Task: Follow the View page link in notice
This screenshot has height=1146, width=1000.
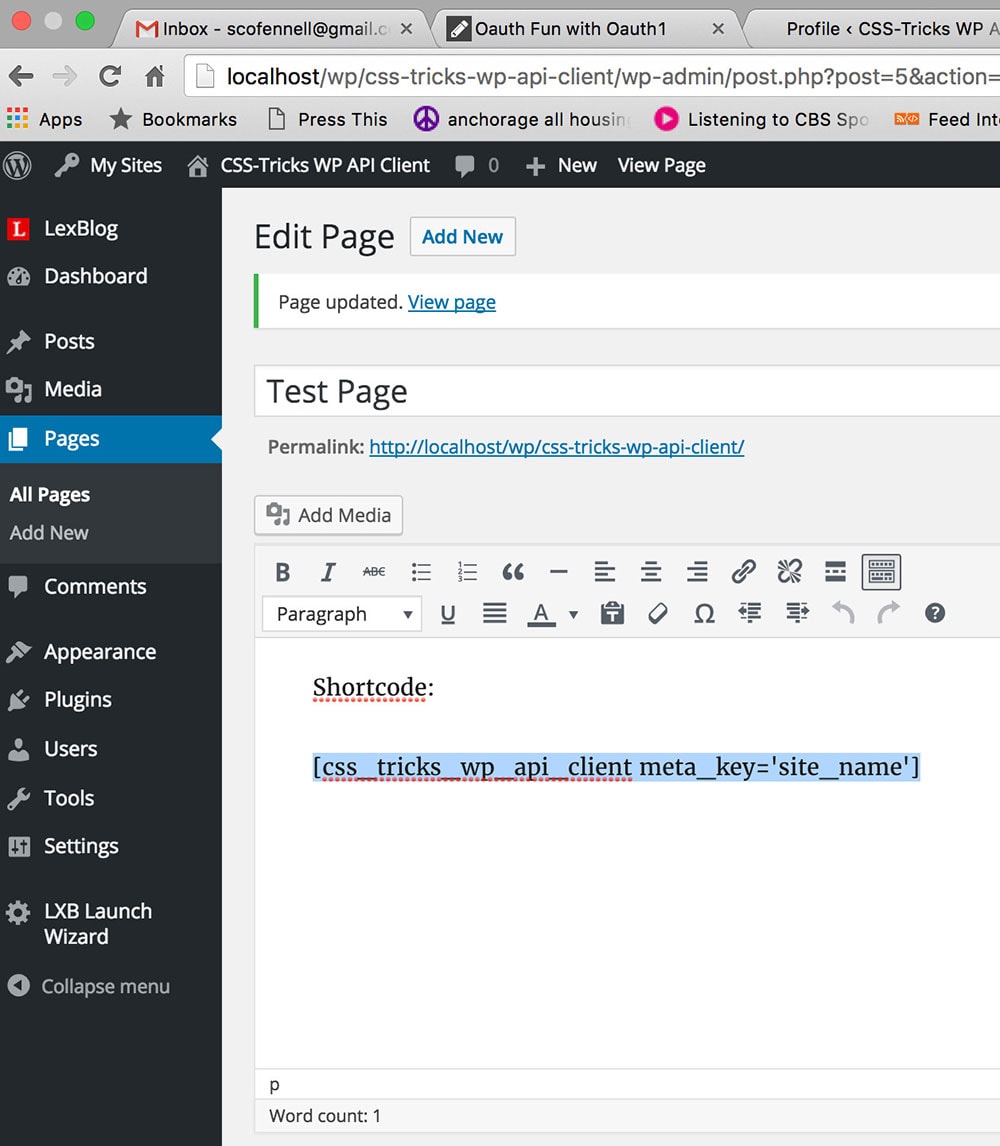Action: coord(451,302)
